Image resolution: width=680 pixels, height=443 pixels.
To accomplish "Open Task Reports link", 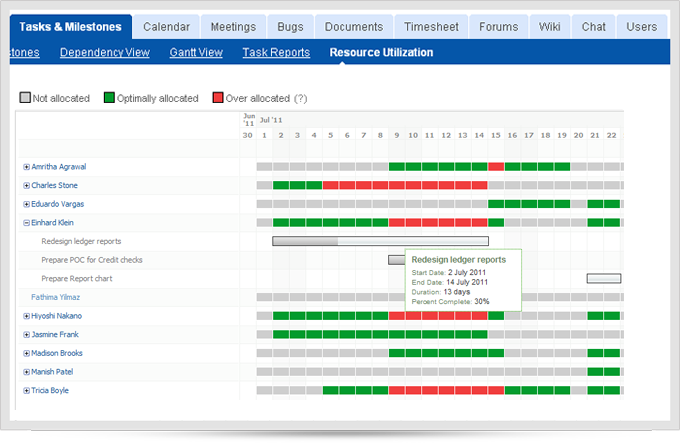I will 276,52.
